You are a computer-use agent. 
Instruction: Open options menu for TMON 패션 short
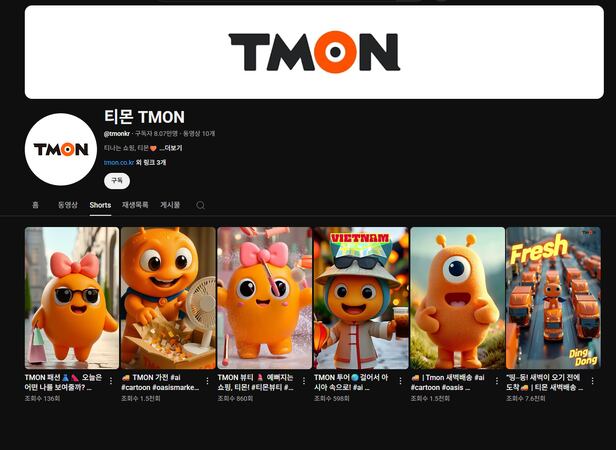point(111,381)
